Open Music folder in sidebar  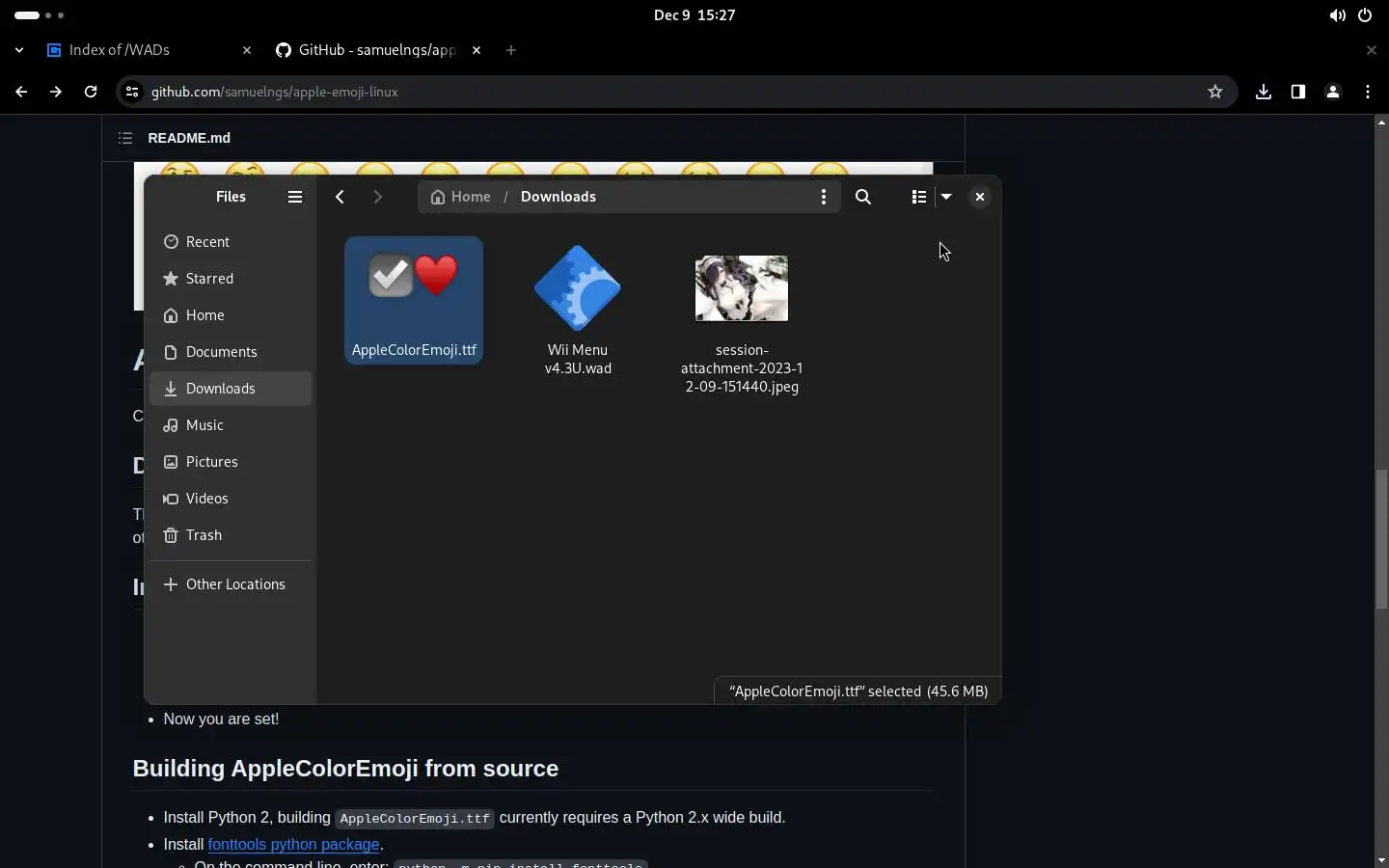point(231,425)
